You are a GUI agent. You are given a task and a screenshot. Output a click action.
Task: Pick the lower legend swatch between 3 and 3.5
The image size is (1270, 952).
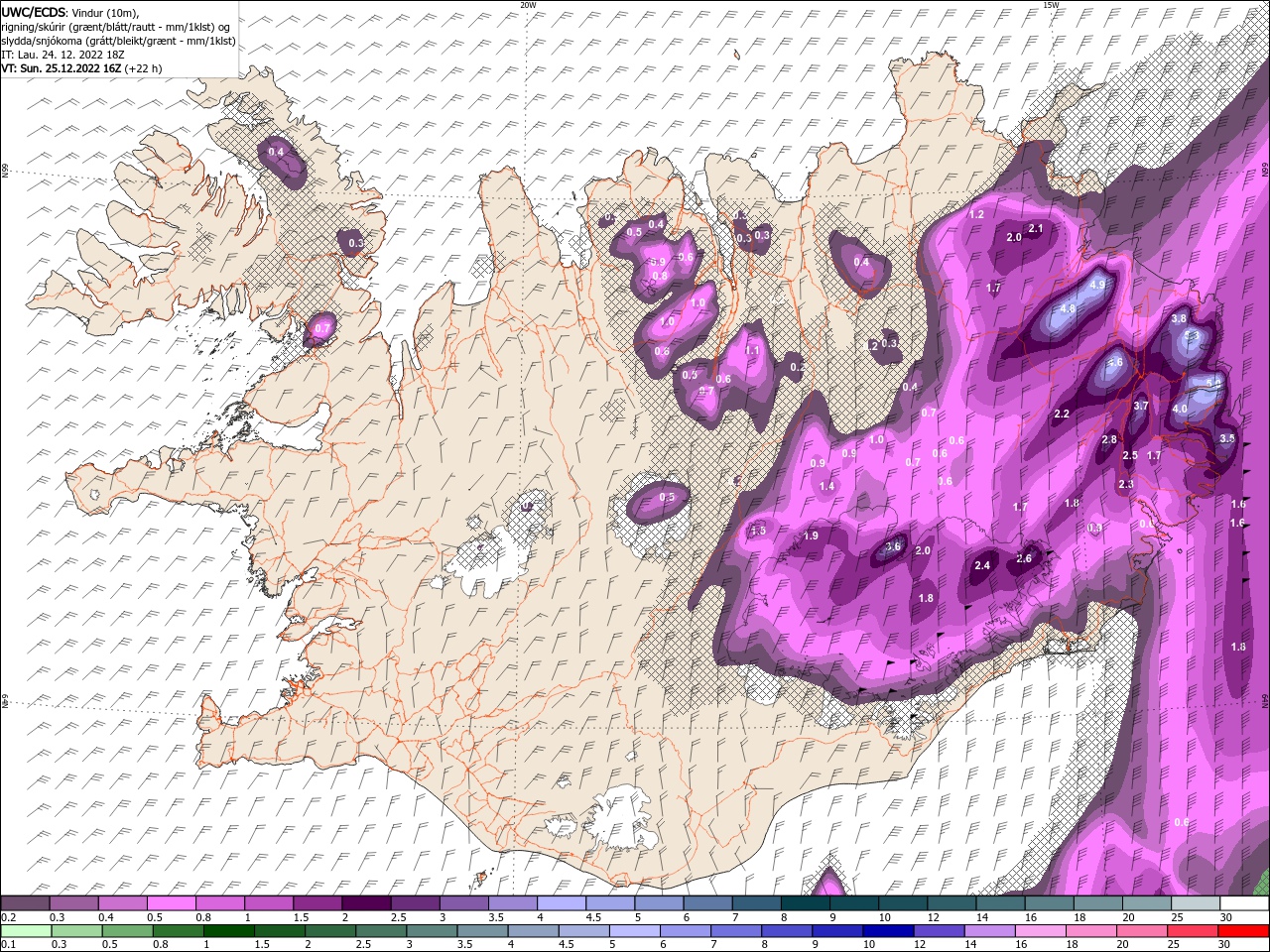(x=432, y=931)
